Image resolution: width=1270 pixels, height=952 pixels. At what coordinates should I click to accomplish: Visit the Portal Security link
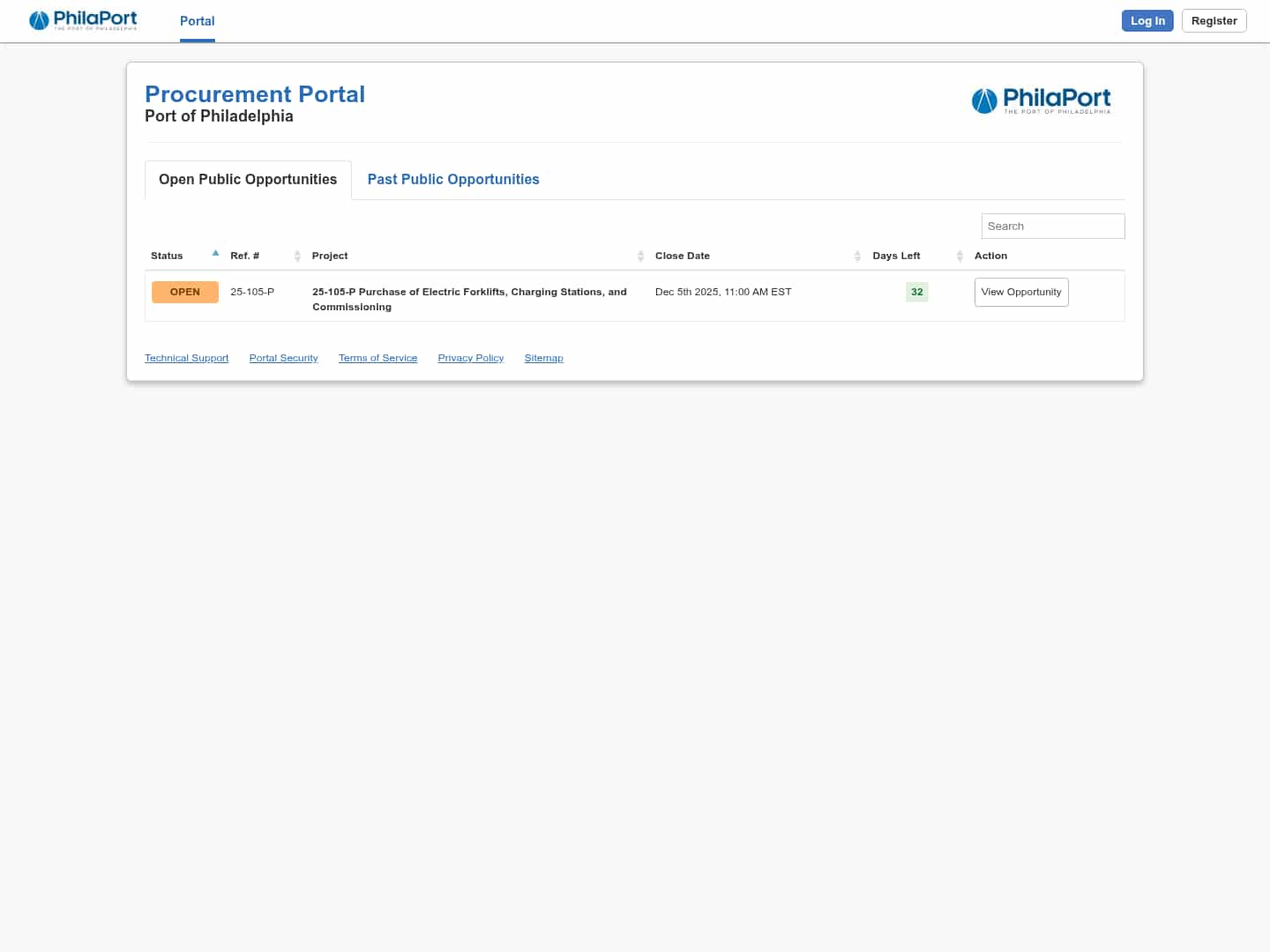tap(283, 358)
